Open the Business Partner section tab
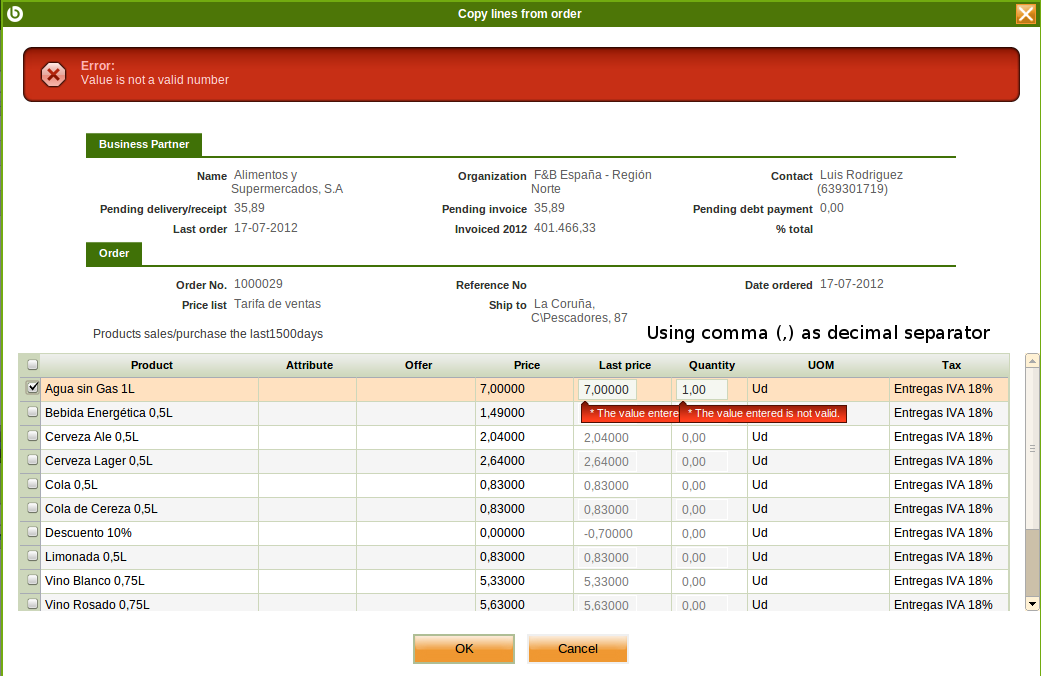The height and width of the screenshot is (676, 1041). coord(144,145)
